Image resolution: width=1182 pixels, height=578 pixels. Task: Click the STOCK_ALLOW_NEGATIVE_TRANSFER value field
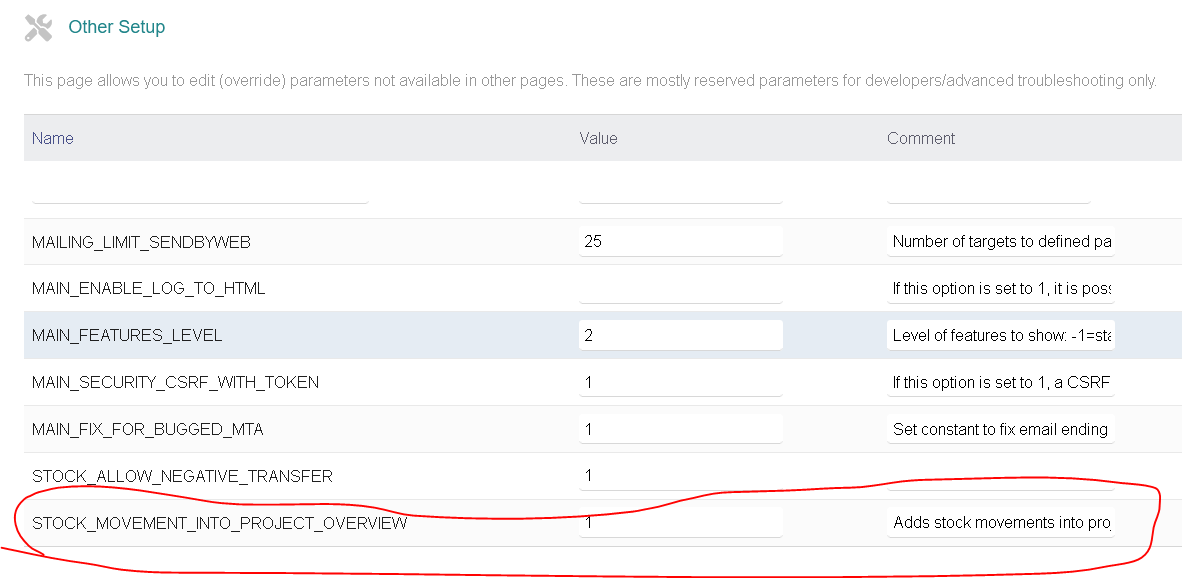pyautogui.click(x=681, y=476)
